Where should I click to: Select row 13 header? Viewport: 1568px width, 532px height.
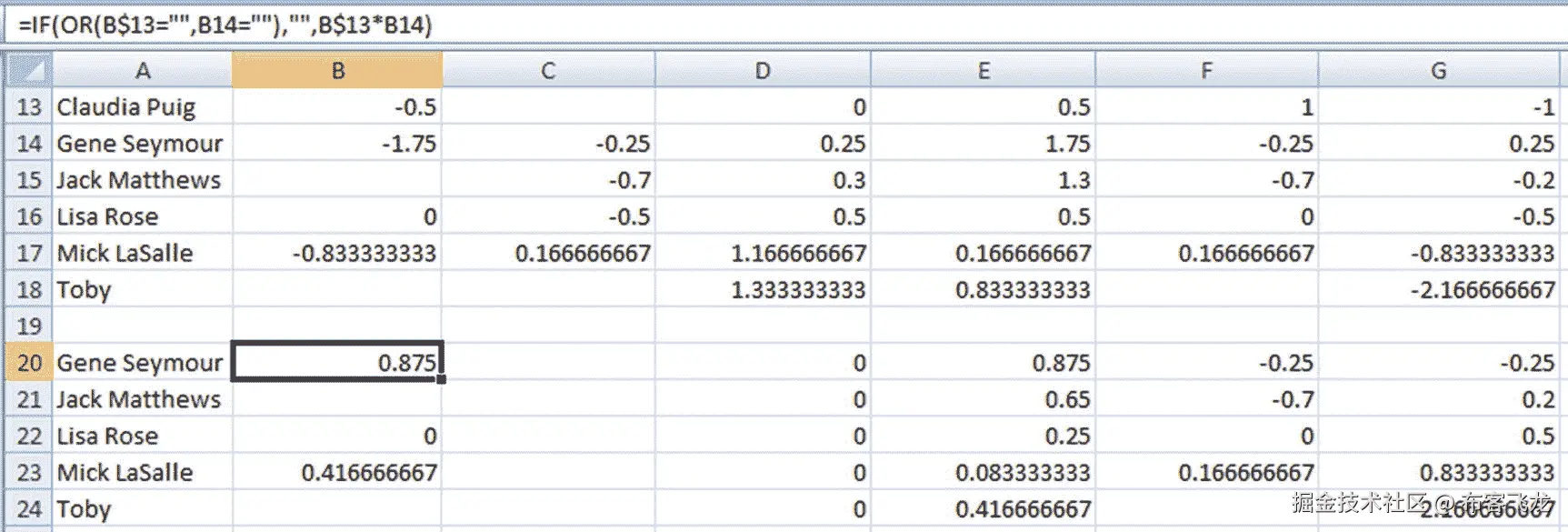(x=28, y=106)
